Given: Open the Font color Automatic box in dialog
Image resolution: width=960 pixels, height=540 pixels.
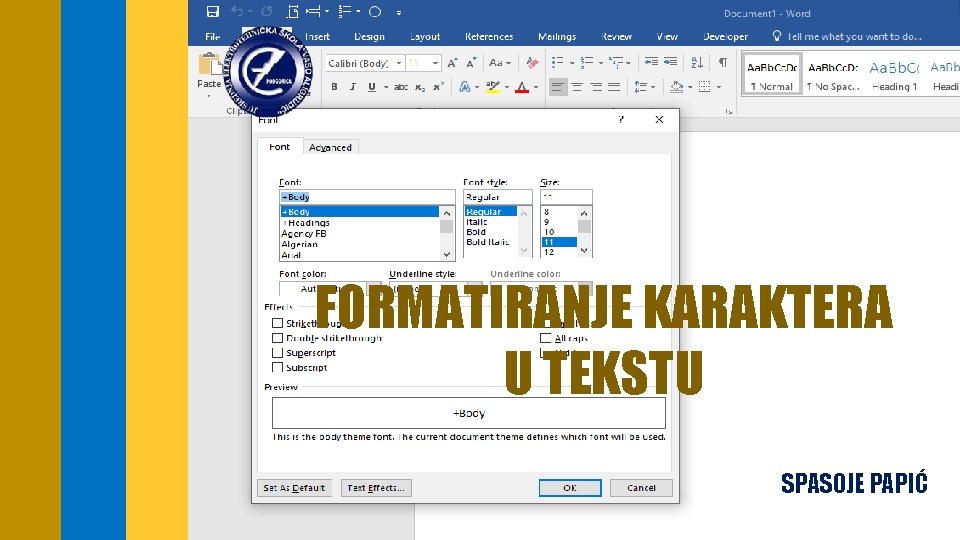Looking at the screenshot, I should (330, 288).
